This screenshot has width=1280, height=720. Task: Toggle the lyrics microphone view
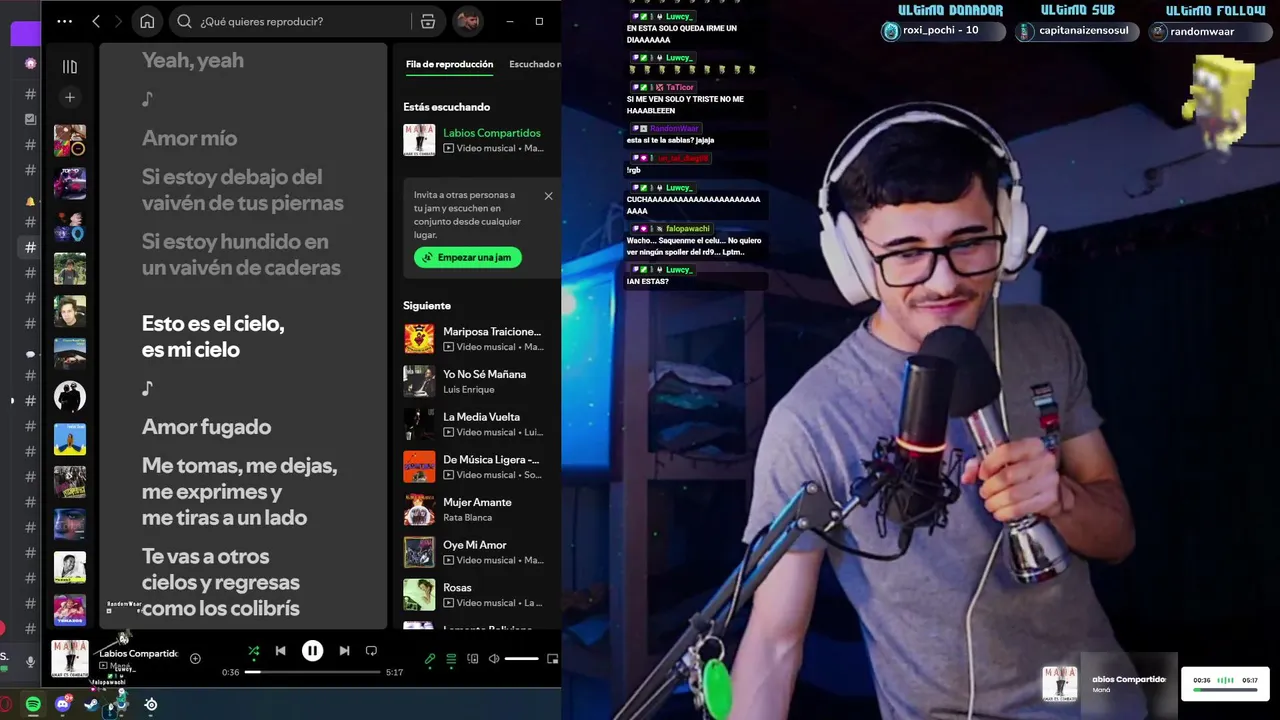coord(430,659)
